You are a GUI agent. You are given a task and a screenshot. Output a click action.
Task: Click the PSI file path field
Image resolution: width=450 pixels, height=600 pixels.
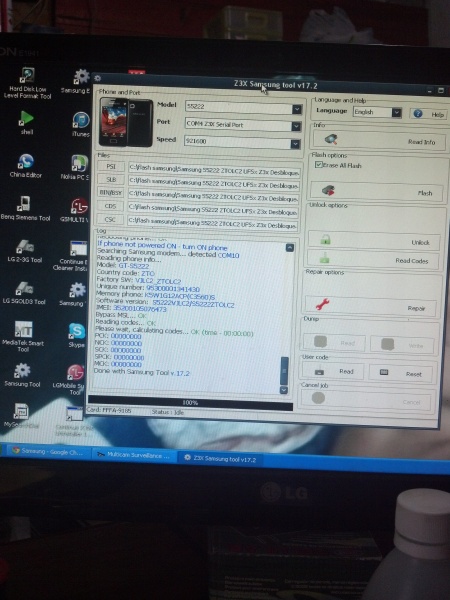click(x=214, y=170)
